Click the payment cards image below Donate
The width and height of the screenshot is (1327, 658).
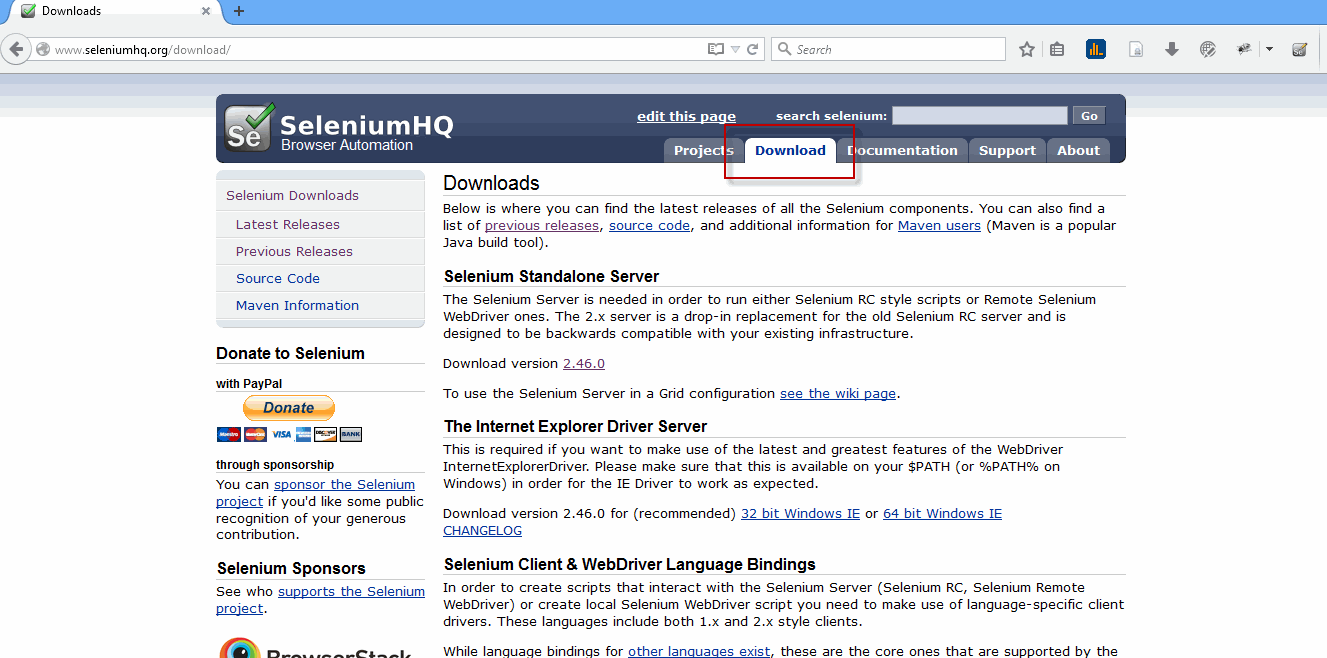pyautogui.click(x=289, y=434)
